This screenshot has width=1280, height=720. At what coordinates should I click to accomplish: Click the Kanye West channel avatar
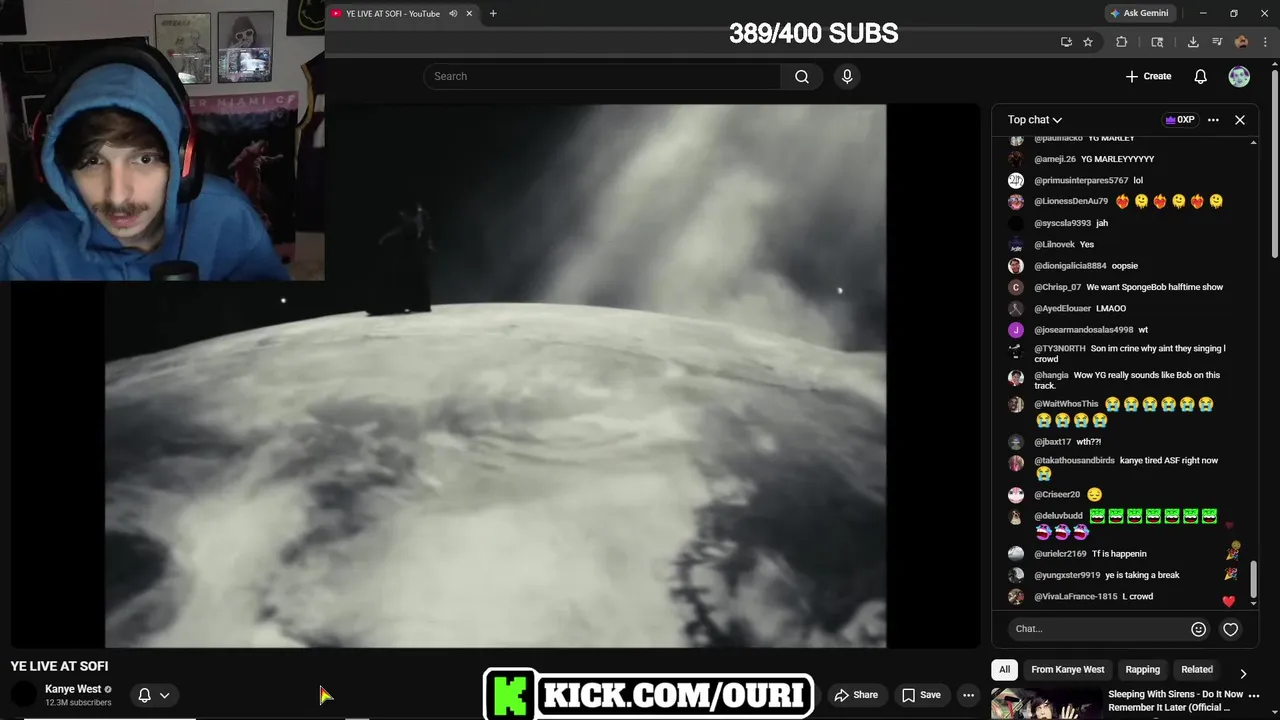click(24, 695)
